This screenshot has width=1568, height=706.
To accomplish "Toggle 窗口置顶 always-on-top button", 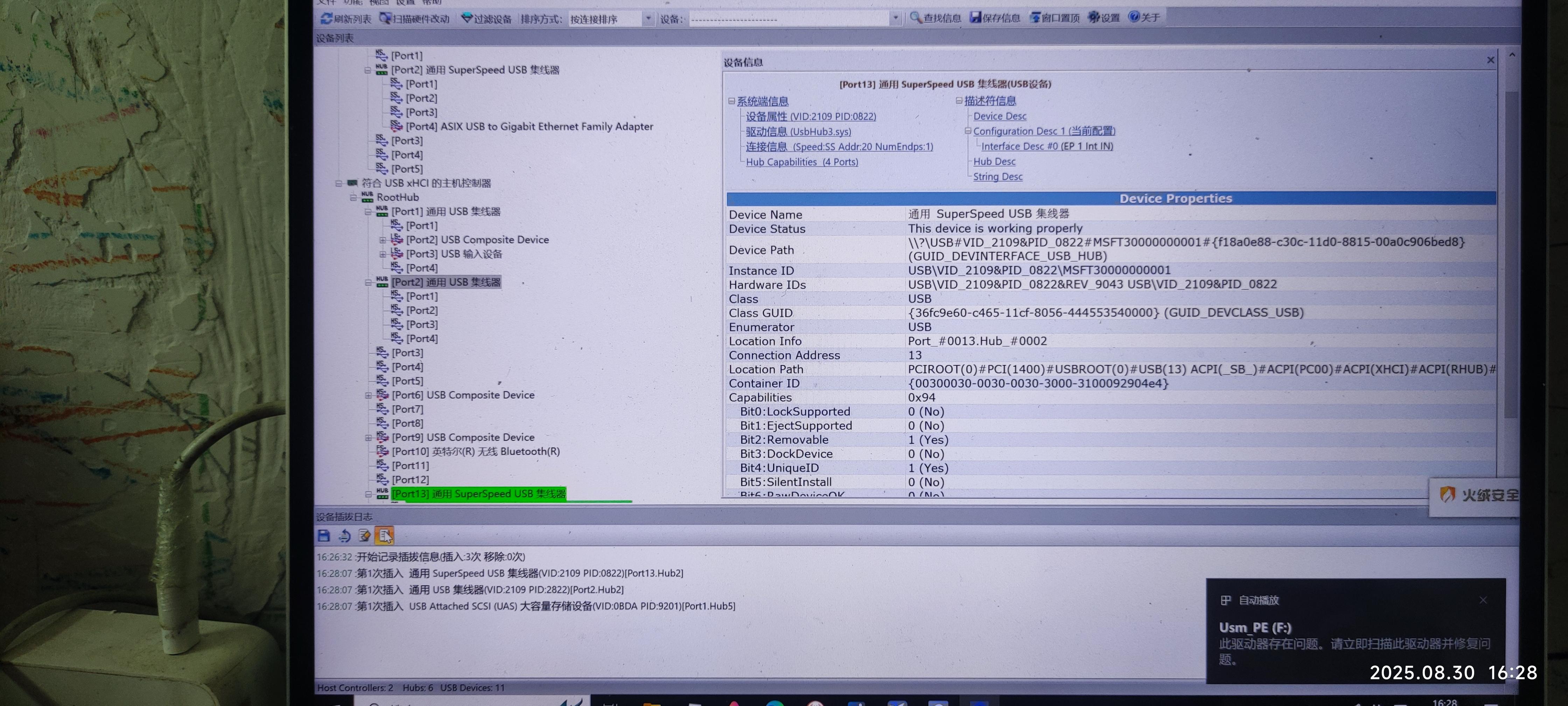I will pyautogui.click(x=1035, y=18).
